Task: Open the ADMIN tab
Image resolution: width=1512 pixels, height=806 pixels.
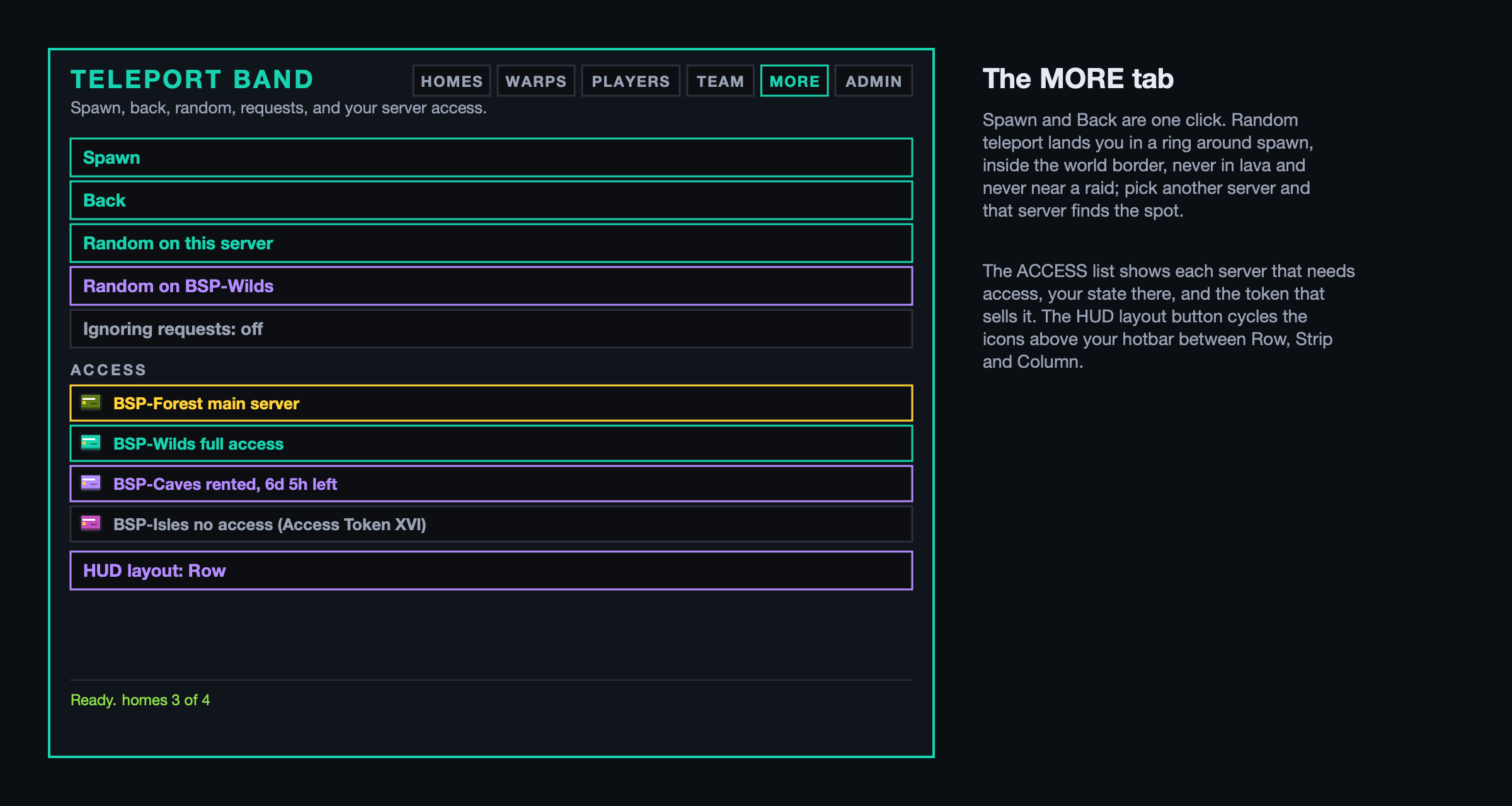Action: coord(873,81)
